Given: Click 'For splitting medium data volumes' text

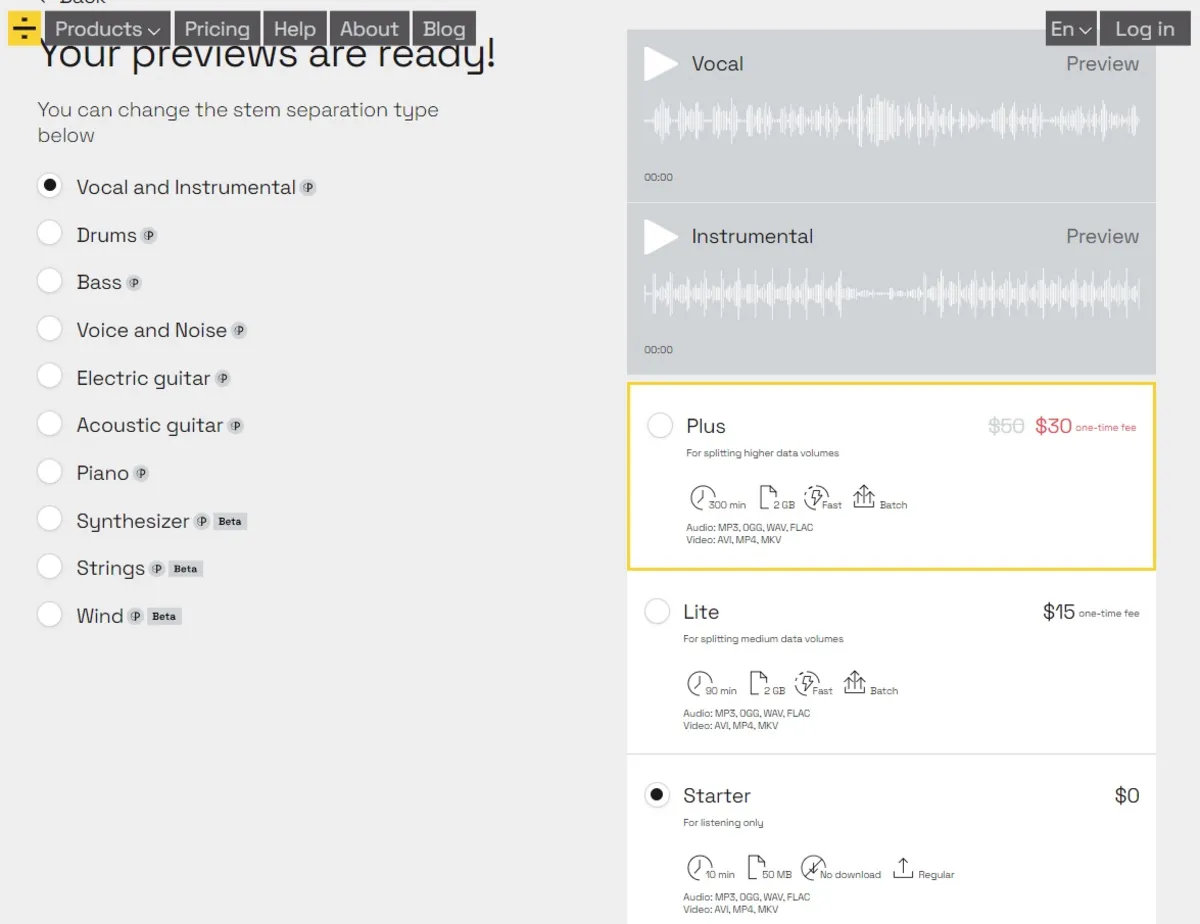Looking at the screenshot, I should pos(763,639).
